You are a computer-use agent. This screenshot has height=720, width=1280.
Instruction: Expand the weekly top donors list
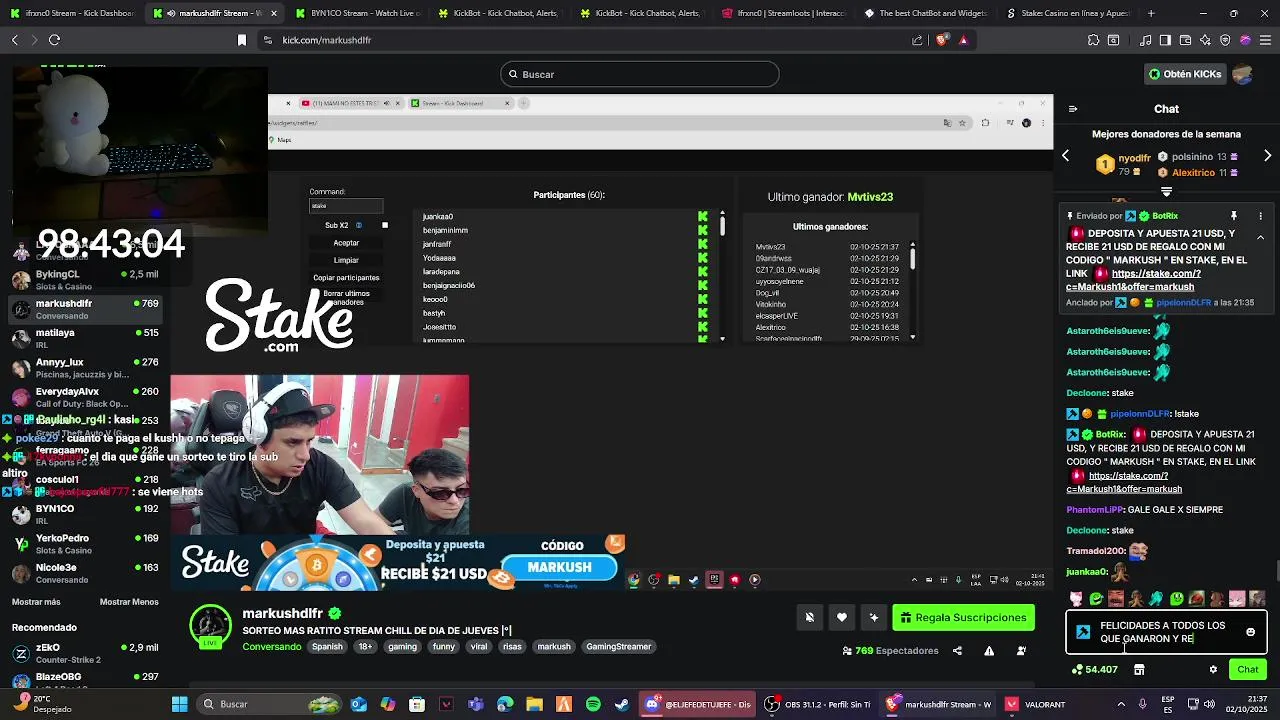click(x=1166, y=191)
